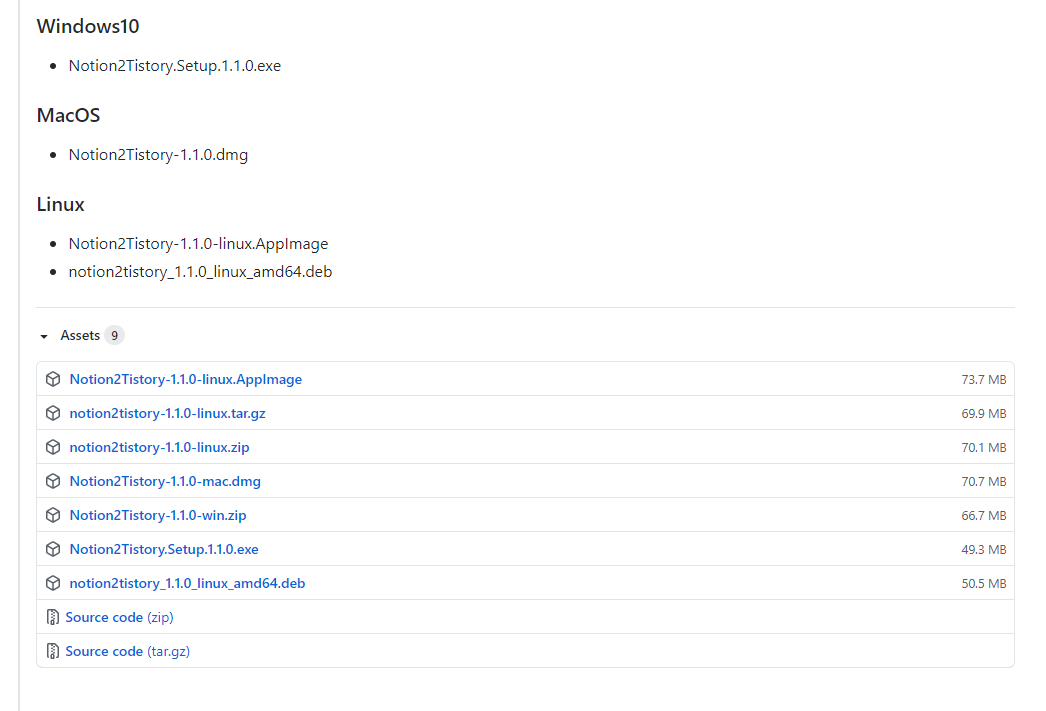Screen dimensions: 1046x711
Task: Click the Windows10 heading
Action: tap(88, 27)
